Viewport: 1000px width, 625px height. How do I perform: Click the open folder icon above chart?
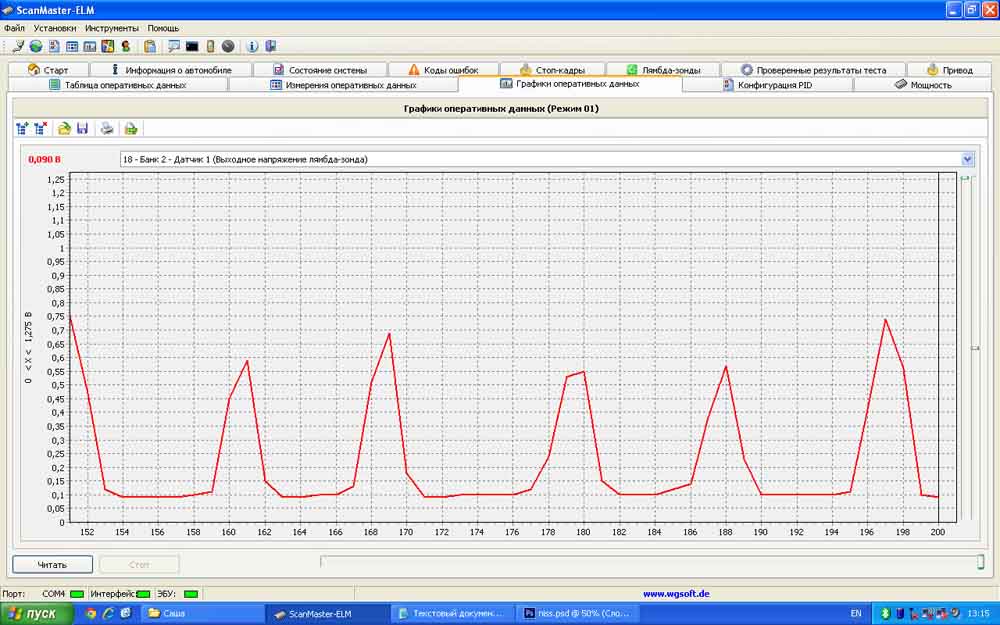coord(64,128)
